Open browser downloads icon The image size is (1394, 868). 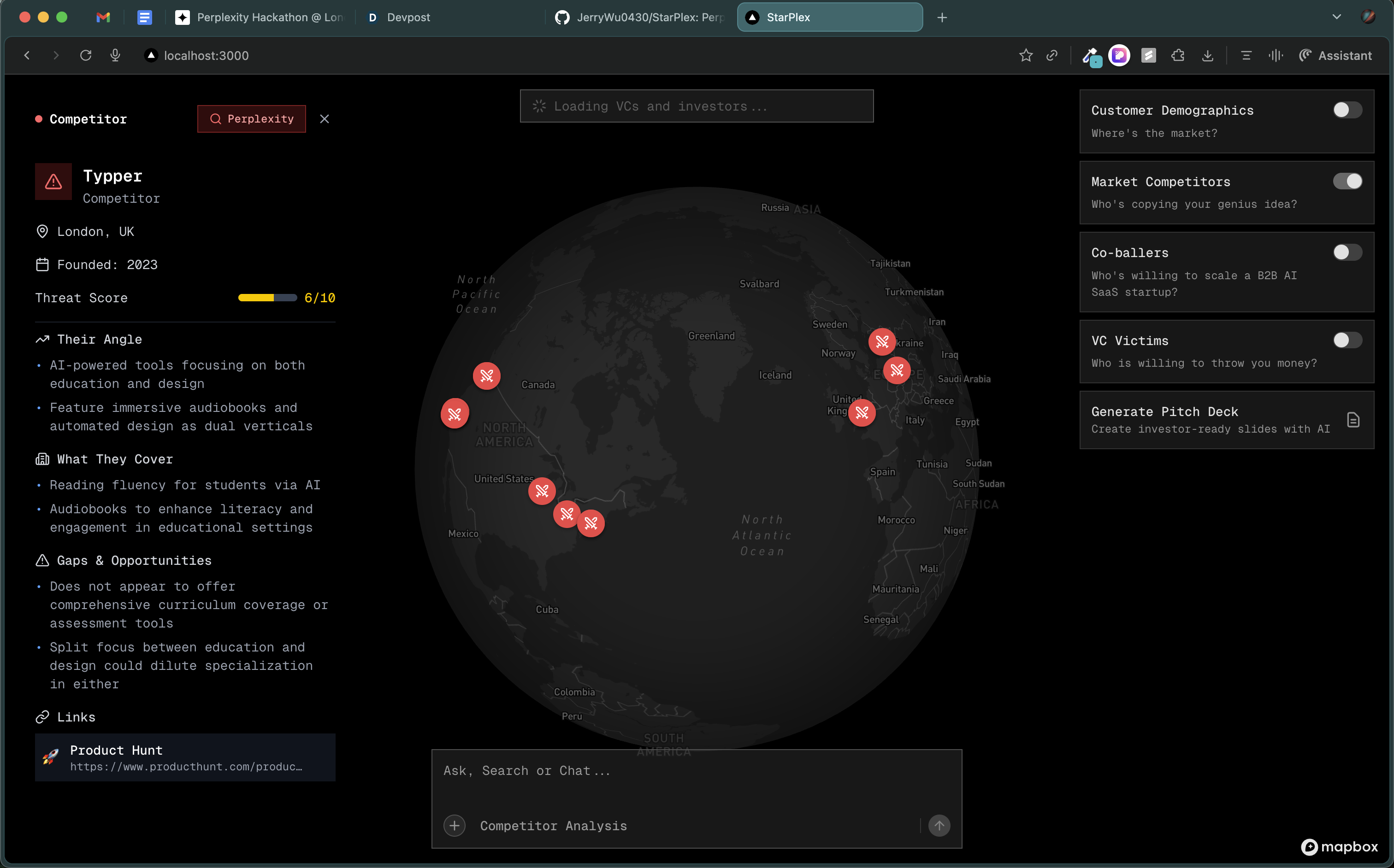click(x=1207, y=55)
